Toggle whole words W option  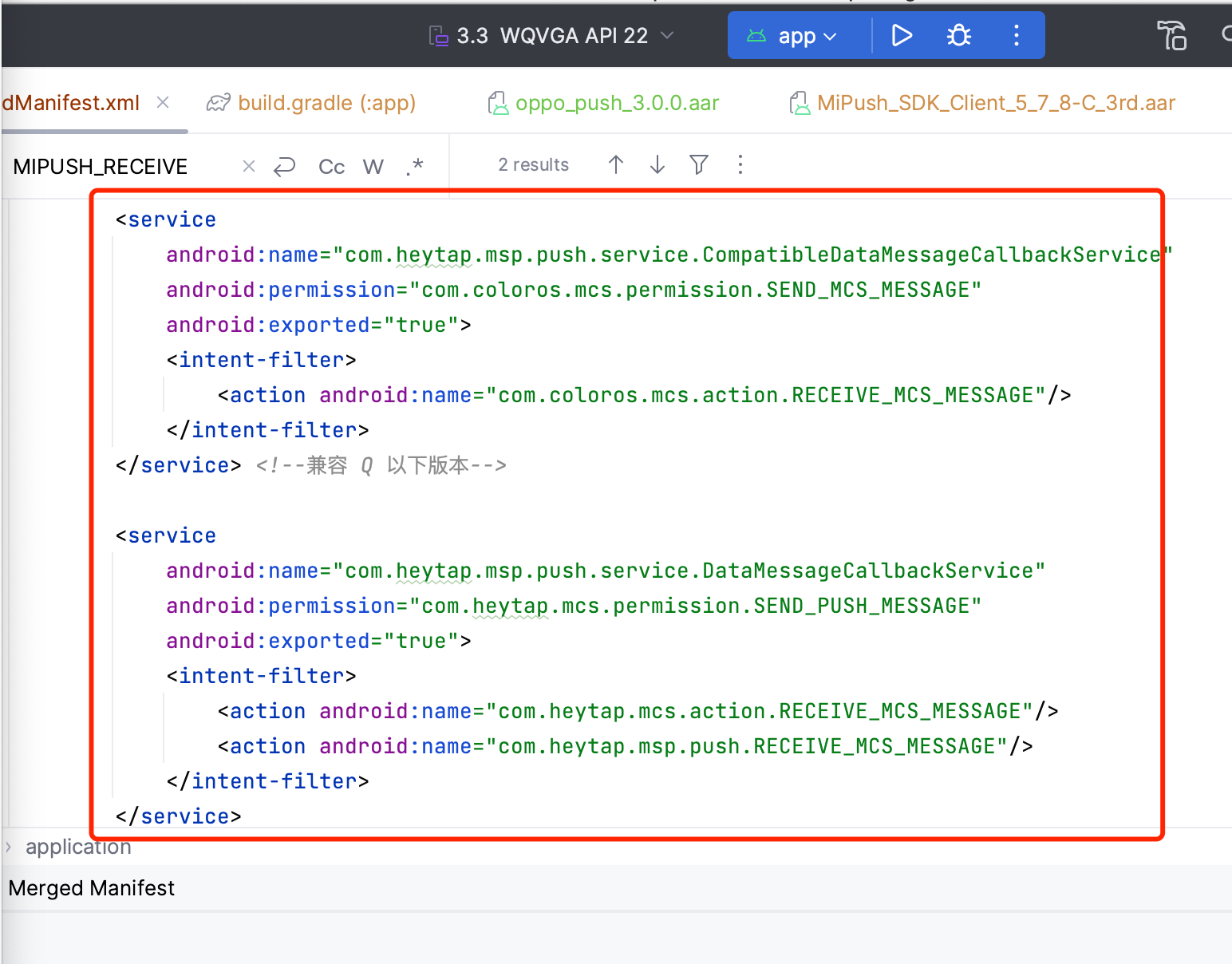click(373, 166)
